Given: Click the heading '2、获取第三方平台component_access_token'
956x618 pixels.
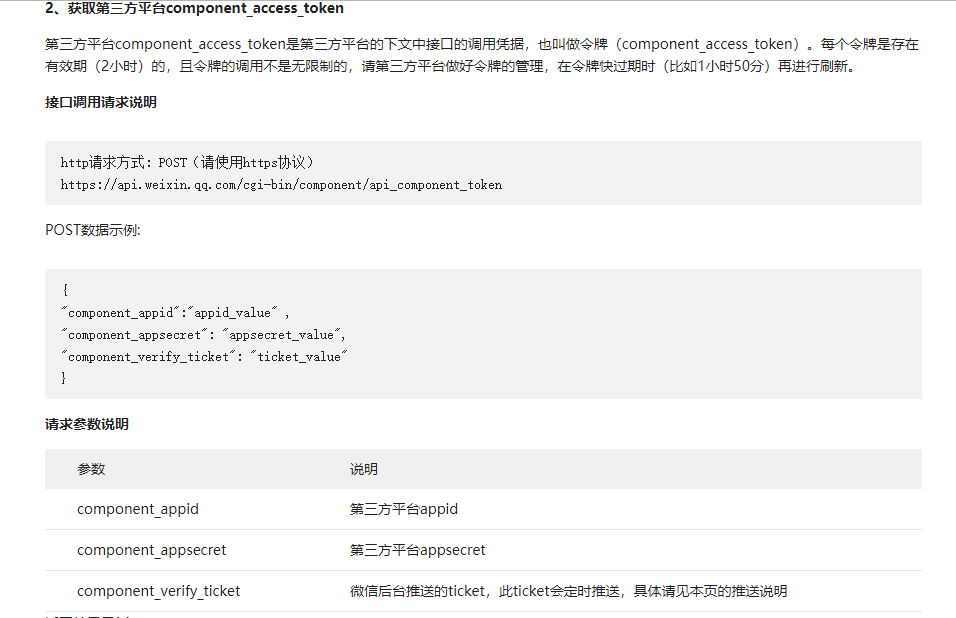Looking at the screenshot, I should click(194, 9).
